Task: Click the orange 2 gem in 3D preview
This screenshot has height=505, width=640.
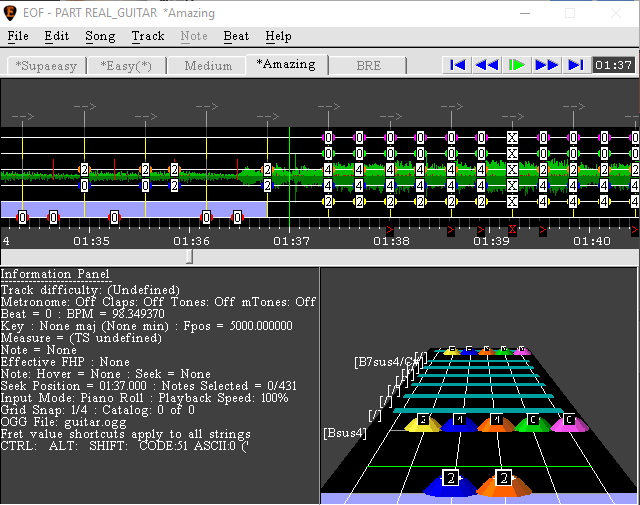Action: (x=504, y=484)
